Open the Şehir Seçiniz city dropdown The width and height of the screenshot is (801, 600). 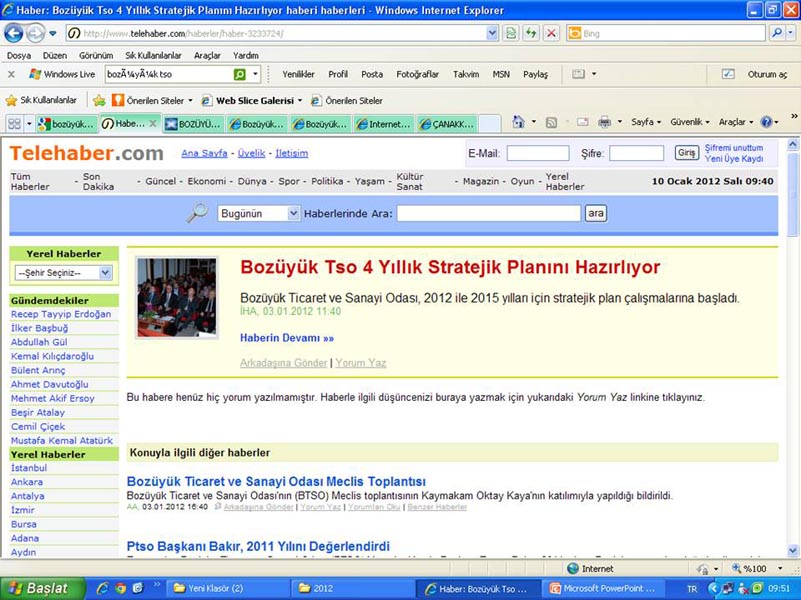105,273
